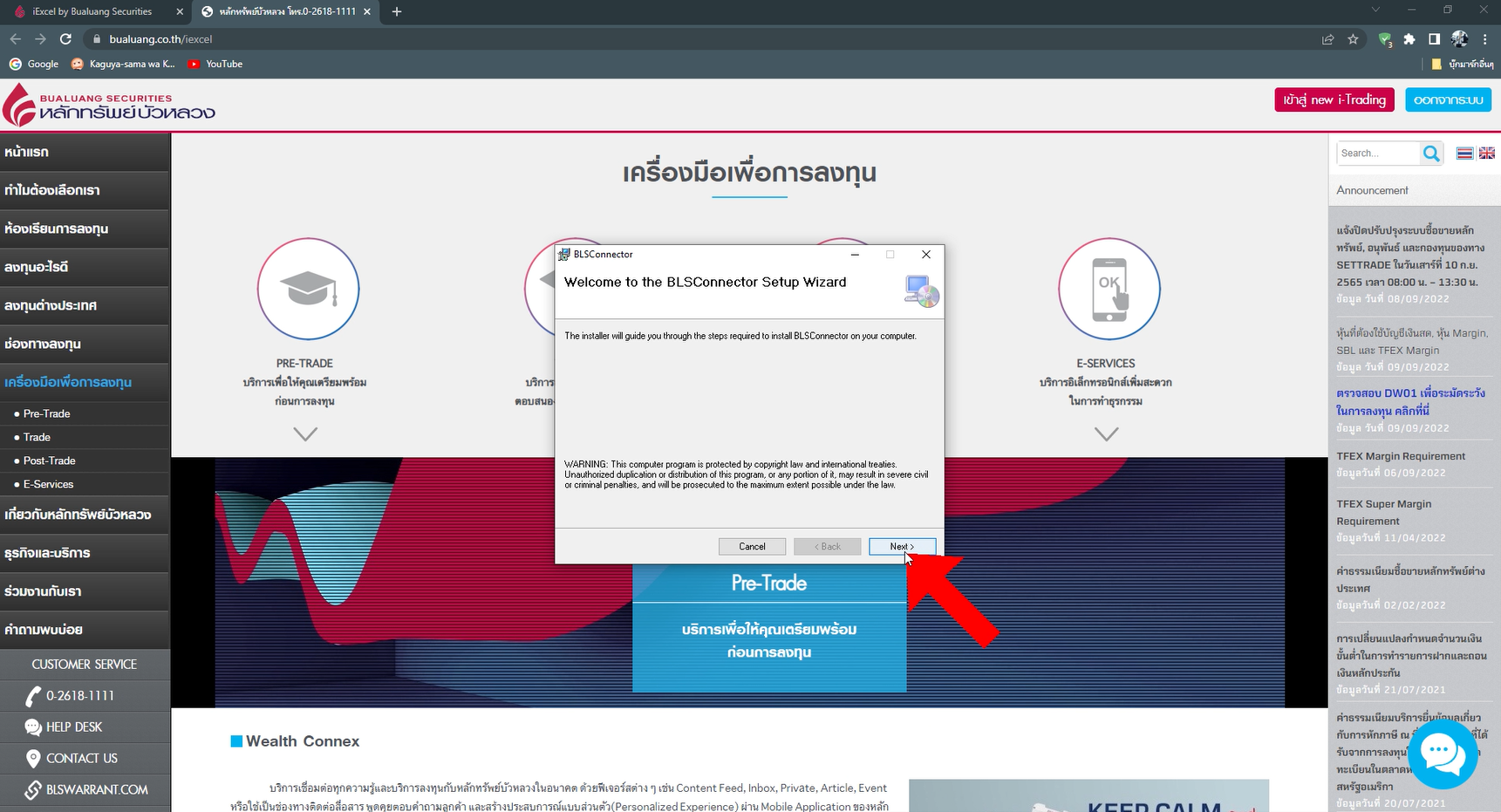Click the 0-2618-1111 phone link
1501x812 pixels.
point(85,696)
